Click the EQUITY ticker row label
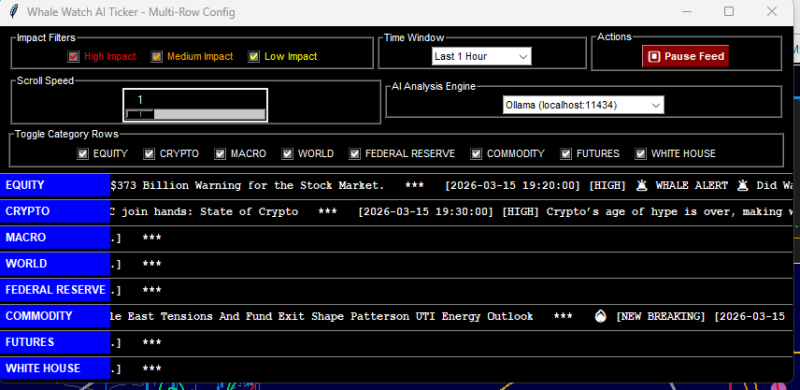800x390 pixels. coord(55,185)
